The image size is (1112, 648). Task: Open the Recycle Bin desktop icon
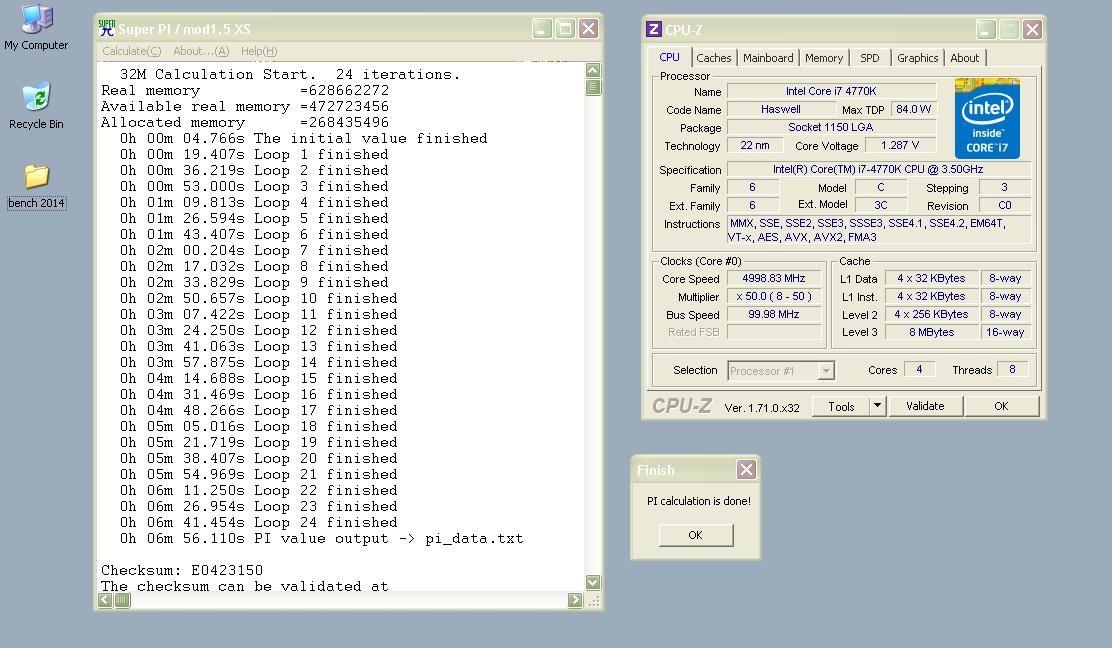tap(36, 106)
